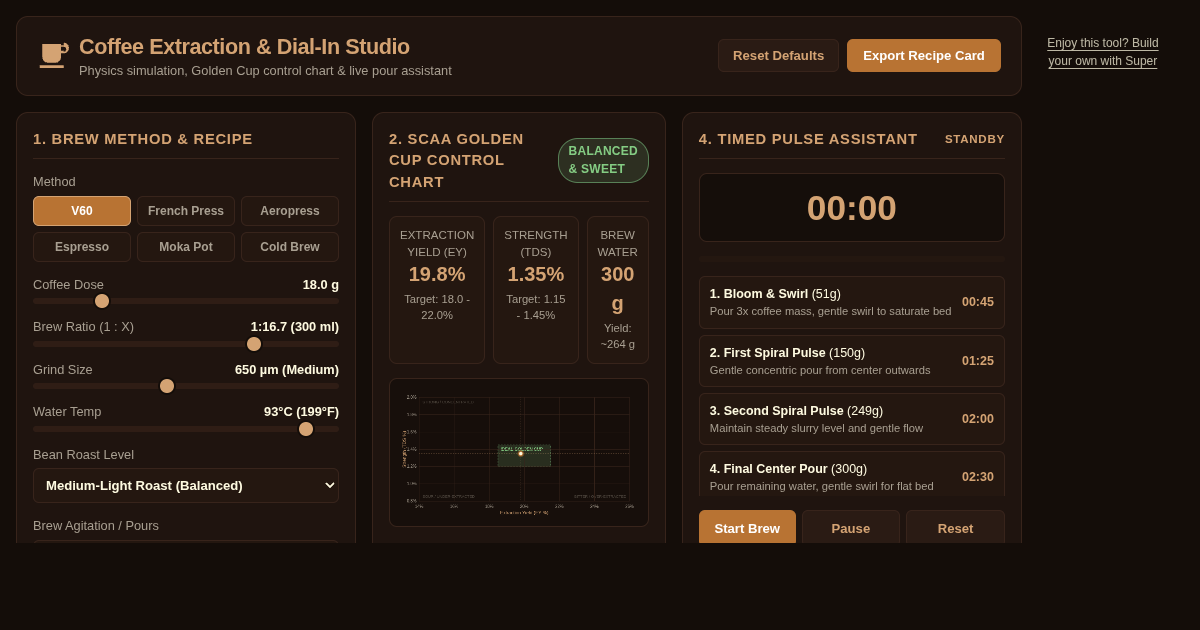This screenshot has width=1200, height=630.
Task: Click the 93°C (199°F) temperature value
Action: point(301,412)
